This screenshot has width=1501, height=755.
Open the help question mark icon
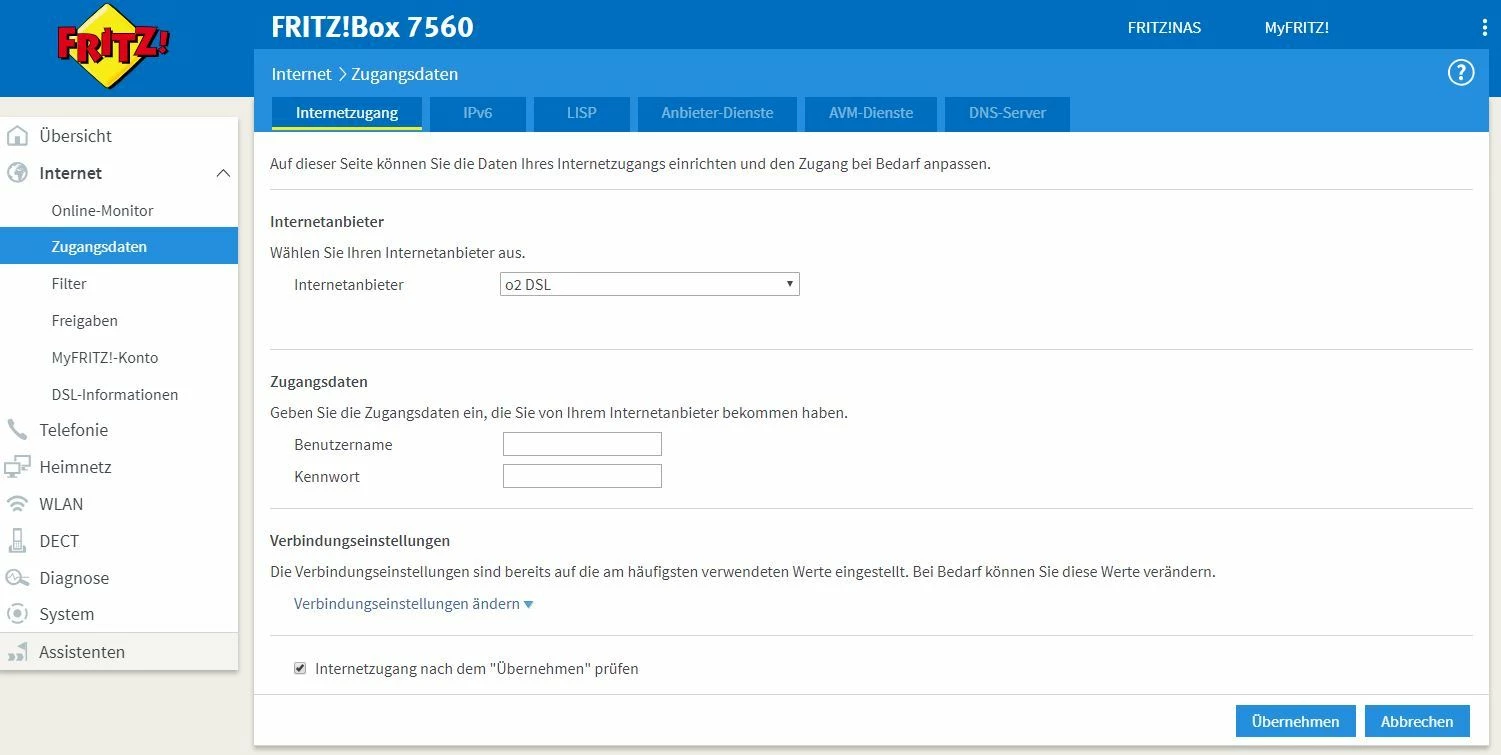1461,73
